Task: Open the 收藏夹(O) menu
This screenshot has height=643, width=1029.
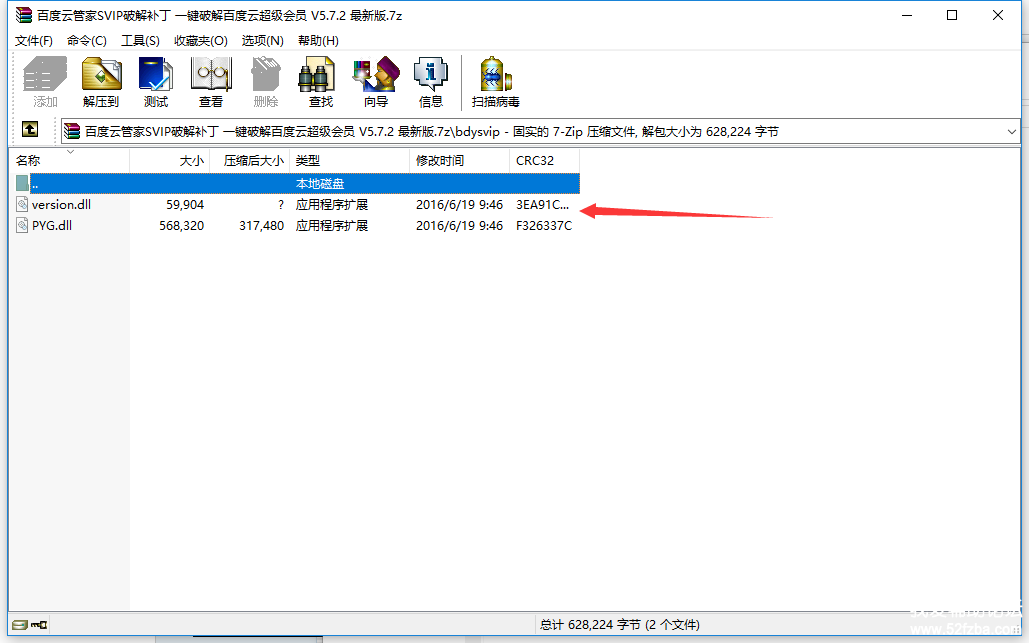Action: (x=201, y=41)
